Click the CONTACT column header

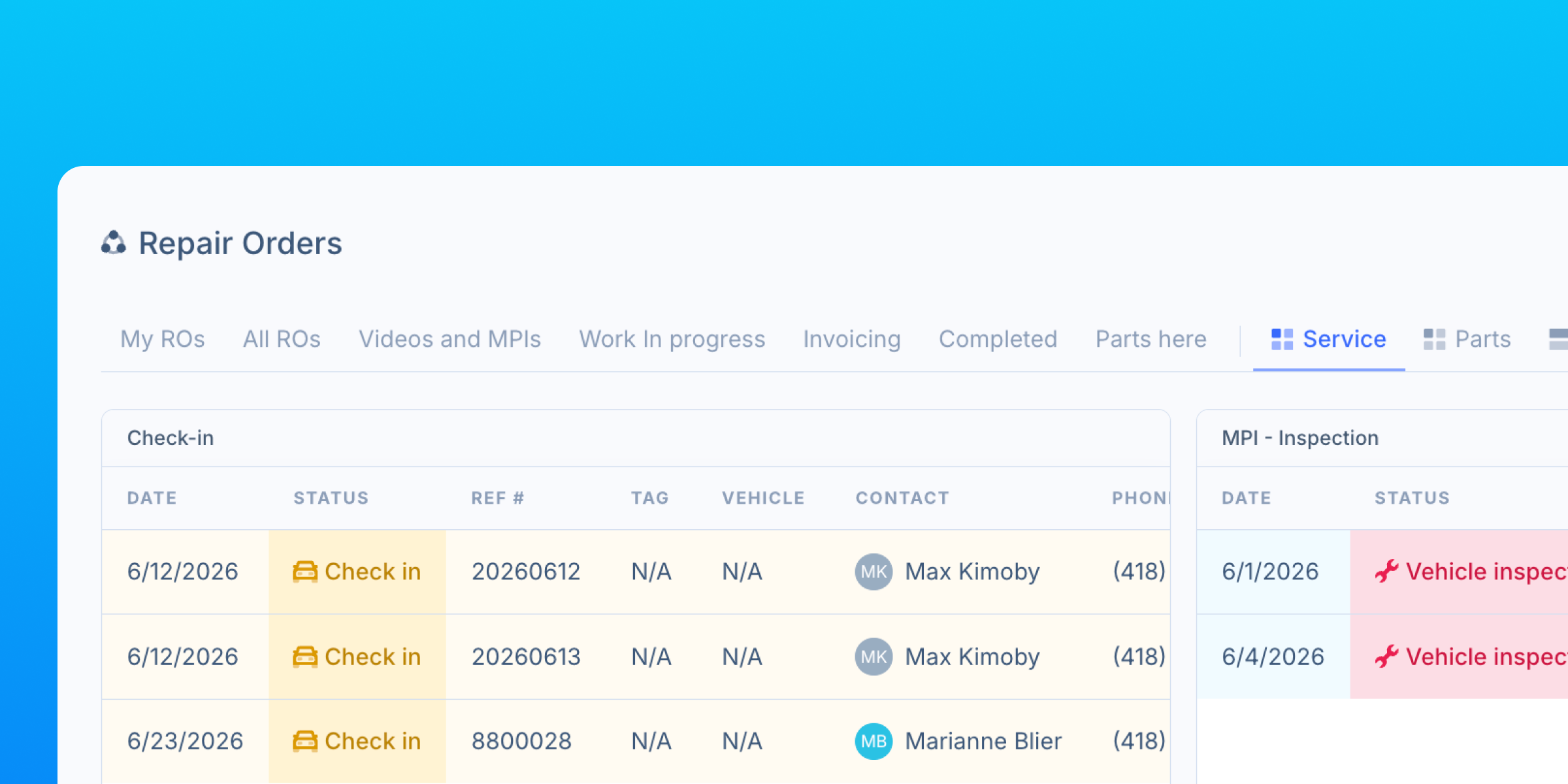(x=902, y=498)
